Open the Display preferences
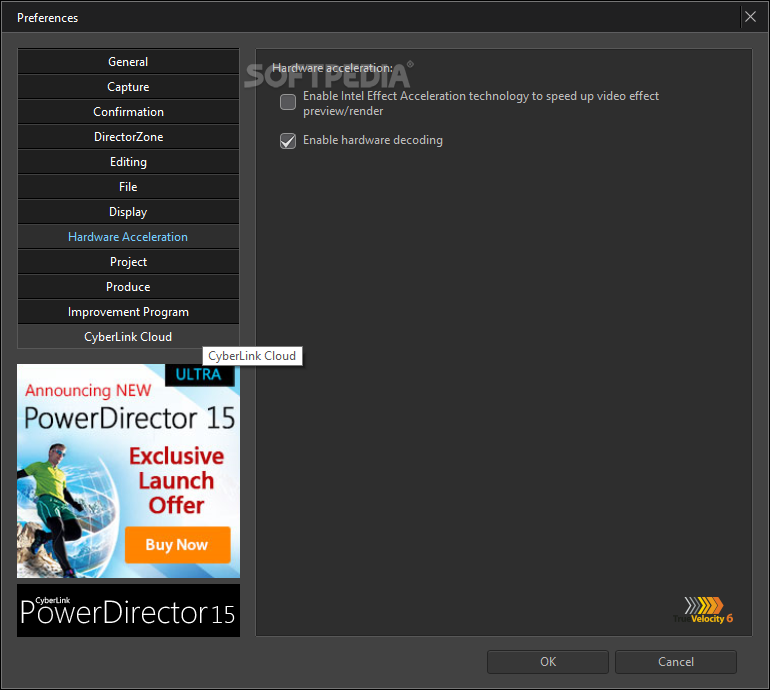The image size is (770, 690). click(x=128, y=212)
